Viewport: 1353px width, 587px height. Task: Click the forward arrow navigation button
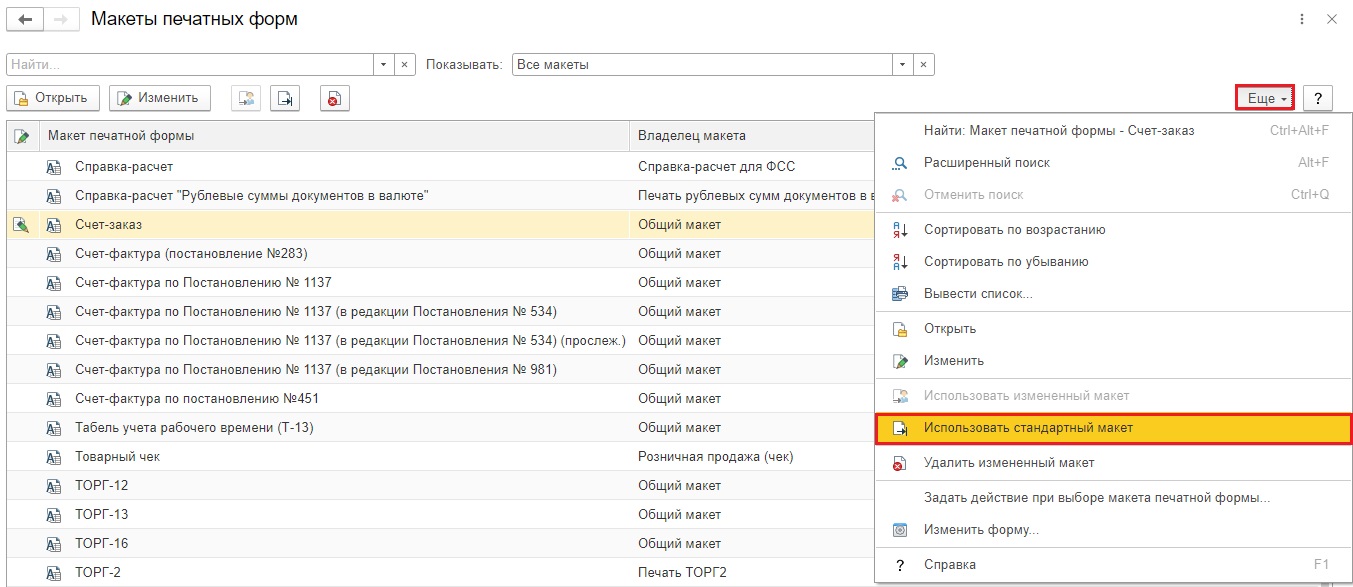pyautogui.click(x=61, y=19)
